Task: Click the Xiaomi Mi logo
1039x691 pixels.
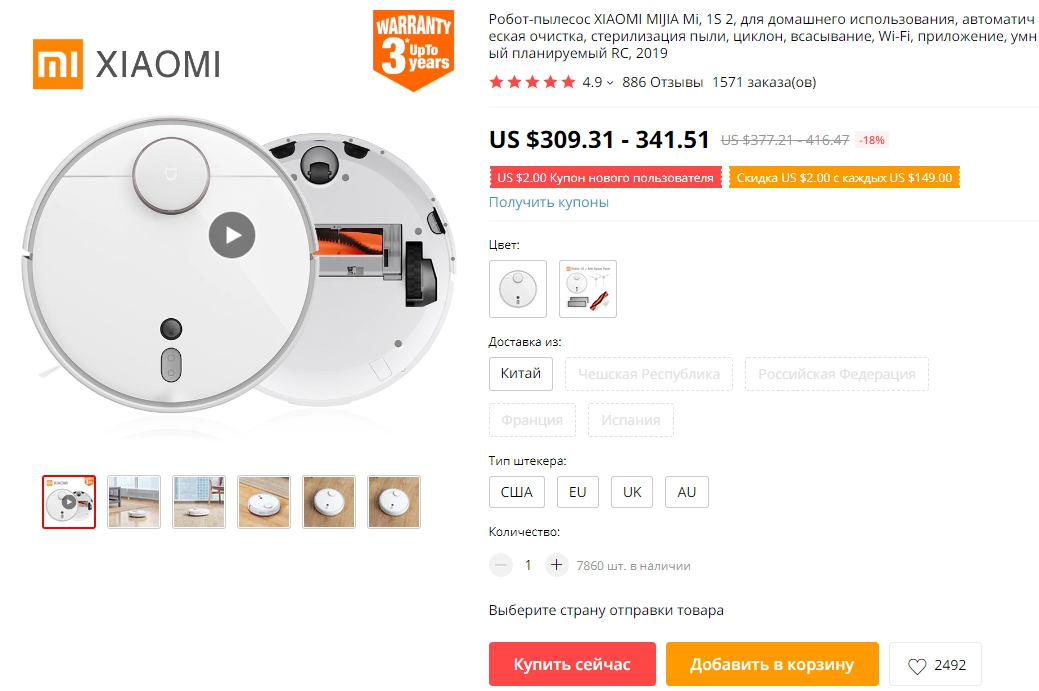Action: coord(58,64)
